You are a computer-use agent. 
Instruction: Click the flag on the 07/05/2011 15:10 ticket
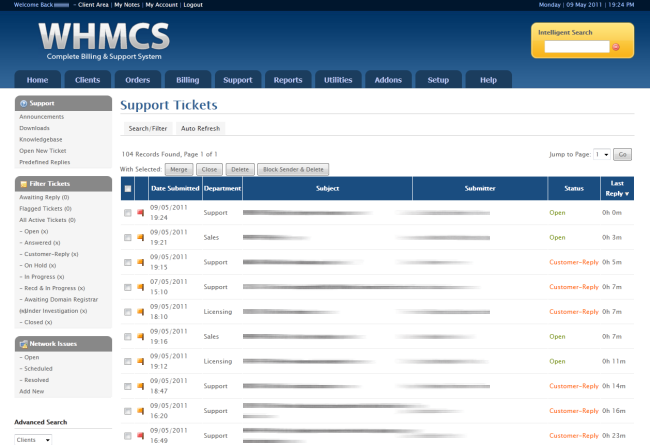coord(141,287)
